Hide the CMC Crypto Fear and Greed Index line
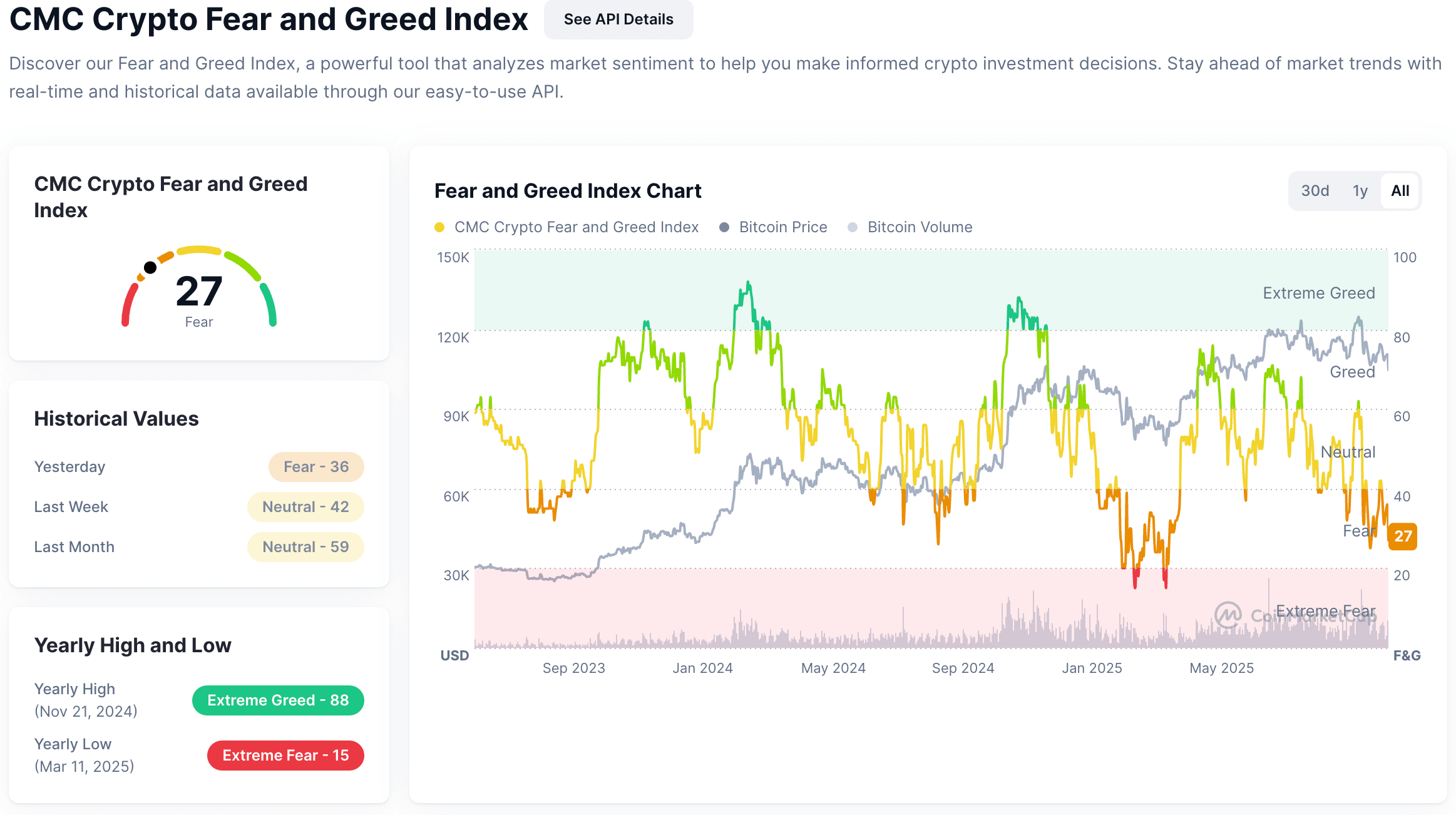1456x815 pixels. [576, 227]
